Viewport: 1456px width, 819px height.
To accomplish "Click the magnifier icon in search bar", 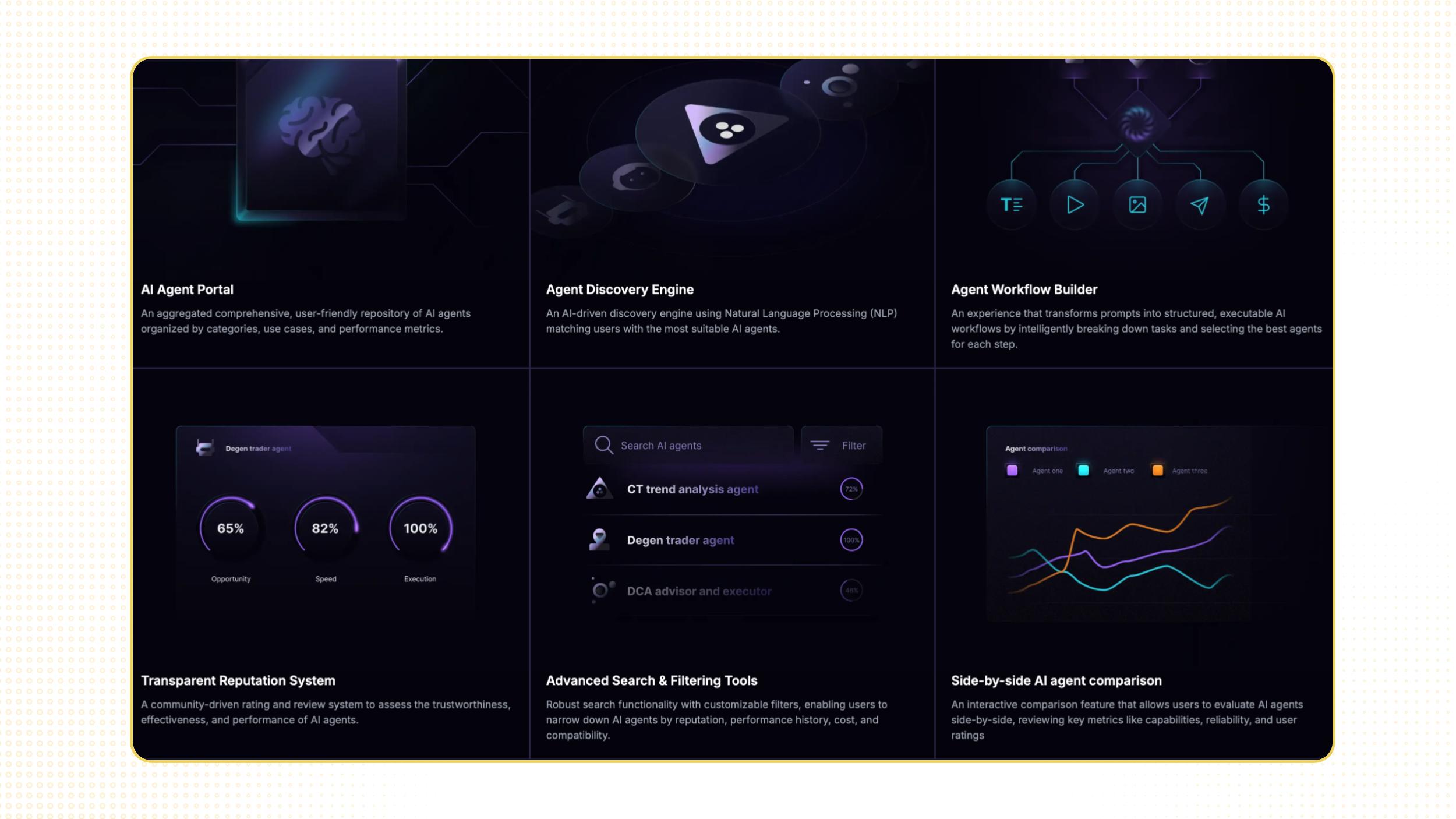I will click(604, 445).
